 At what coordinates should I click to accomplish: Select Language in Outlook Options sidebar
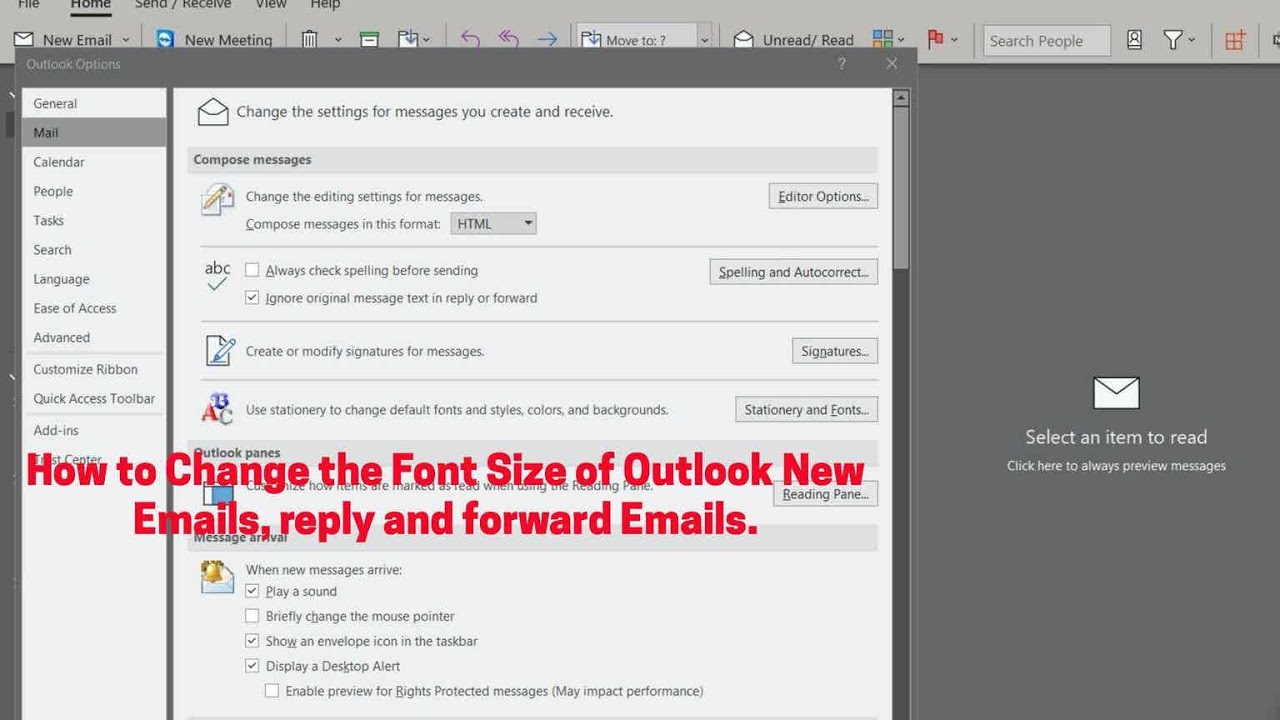pos(94,279)
